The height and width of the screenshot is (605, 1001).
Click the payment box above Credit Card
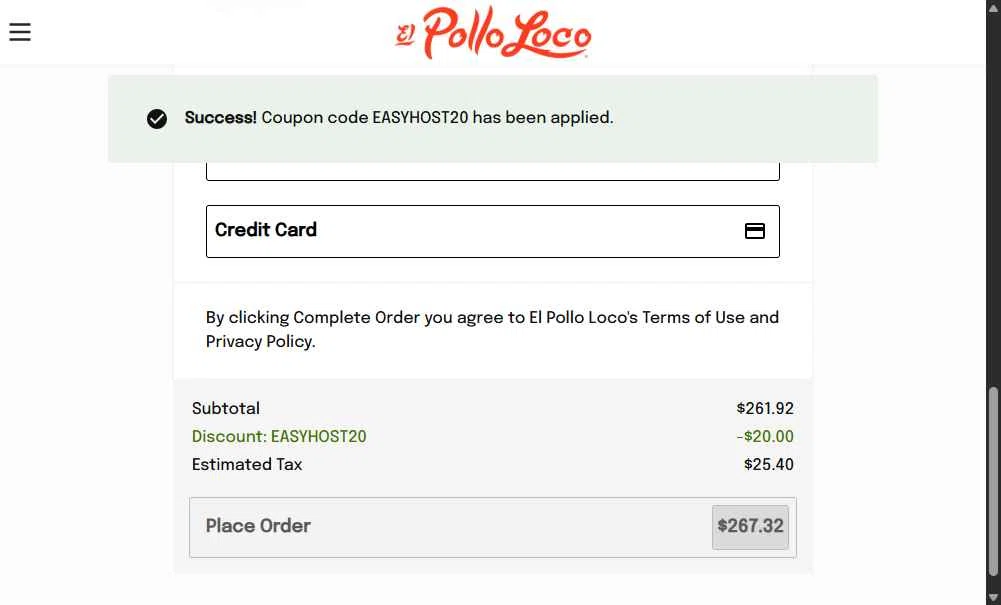(492, 170)
